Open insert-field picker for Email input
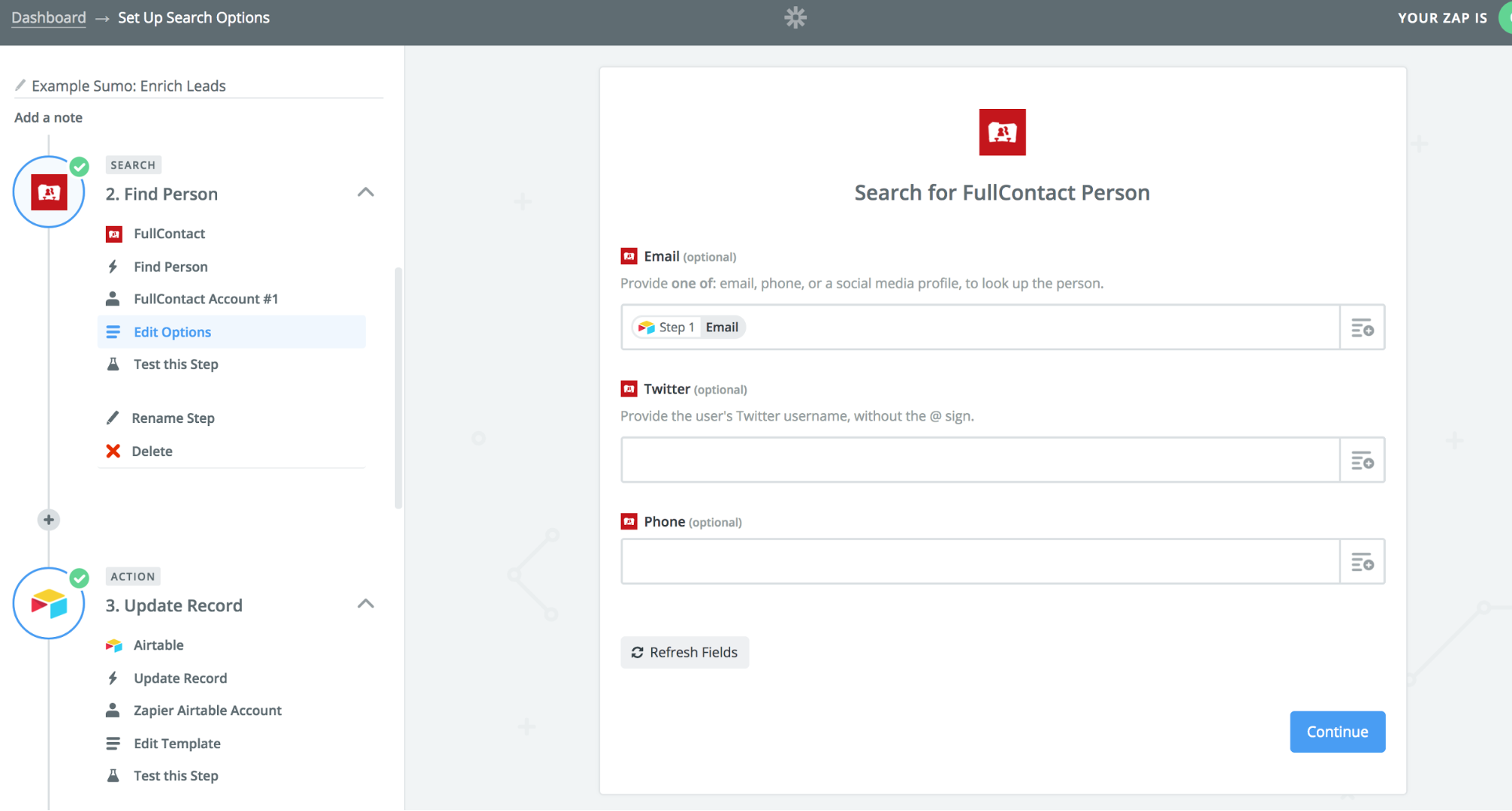The image size is (1512, 811). pos(1362,328)
